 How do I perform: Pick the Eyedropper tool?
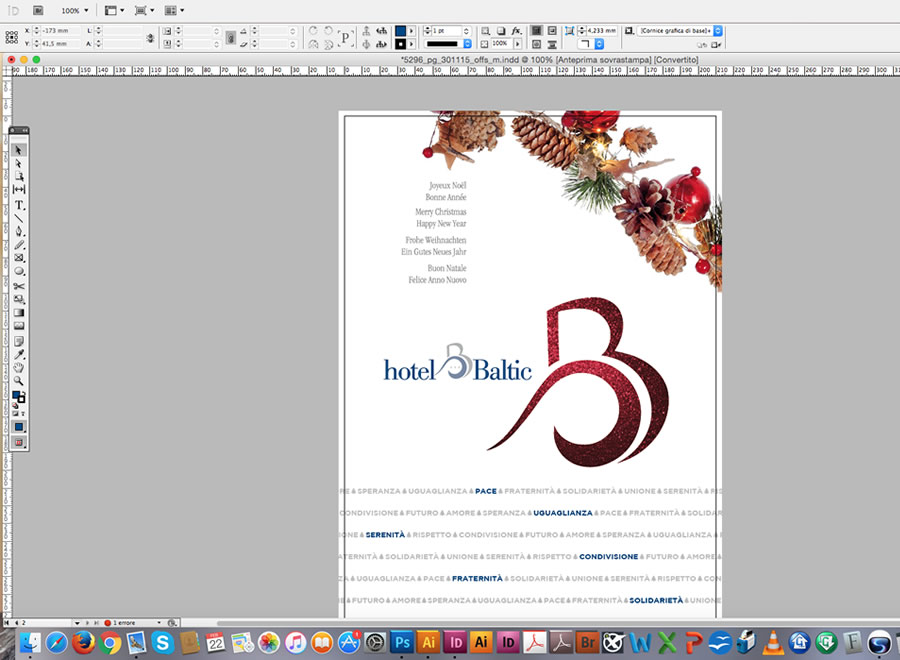[x=19, y=354]
